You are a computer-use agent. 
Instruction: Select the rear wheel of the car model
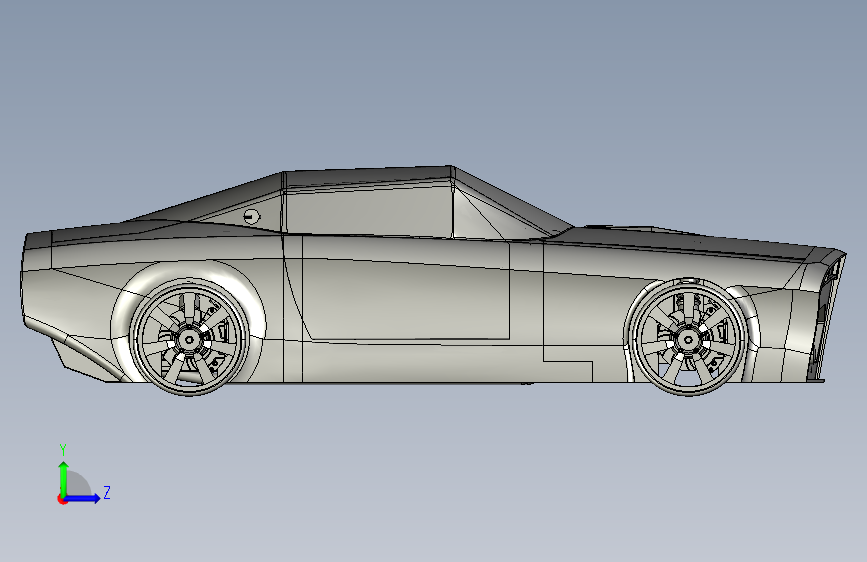click(189, 339)
